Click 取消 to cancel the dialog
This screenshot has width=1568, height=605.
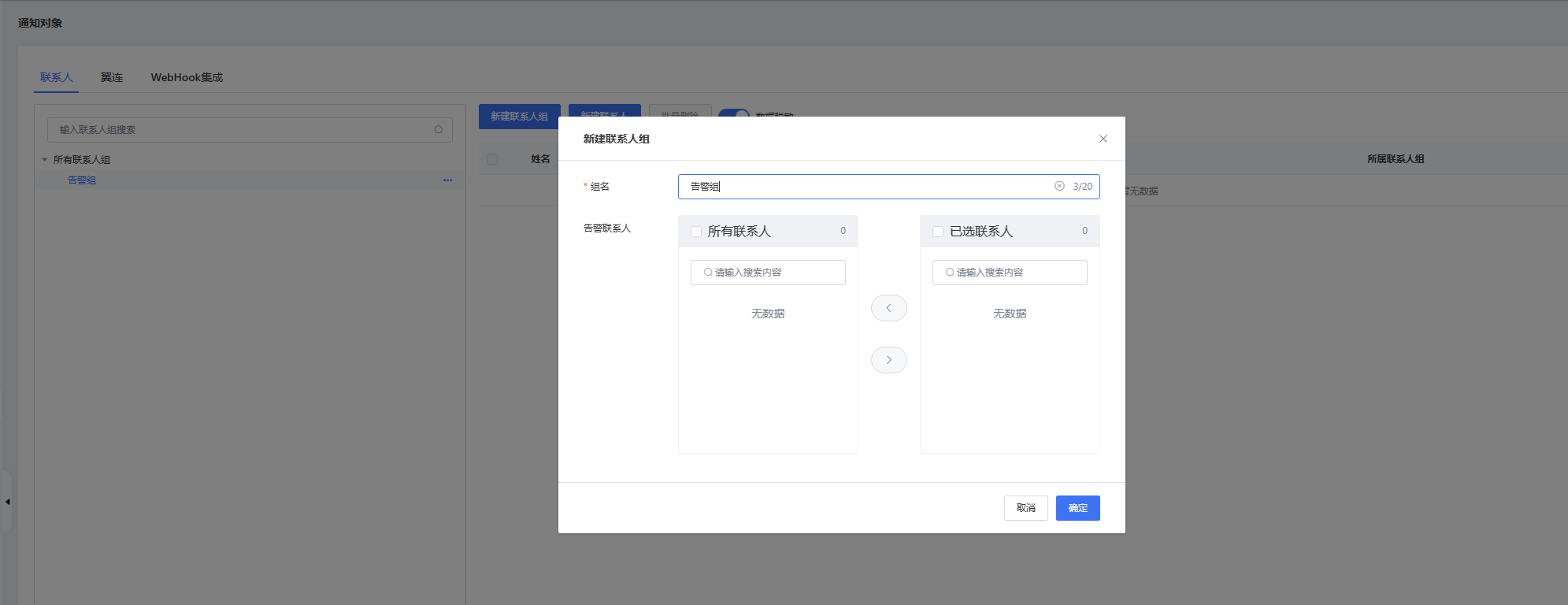tap(1025, 508)
